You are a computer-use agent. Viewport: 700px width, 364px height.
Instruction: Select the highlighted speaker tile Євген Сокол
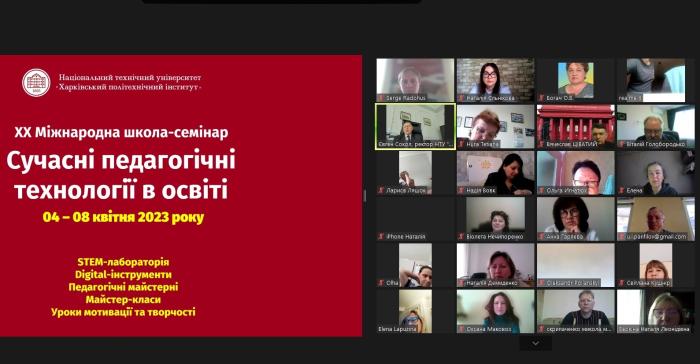[x=415, y=127]
